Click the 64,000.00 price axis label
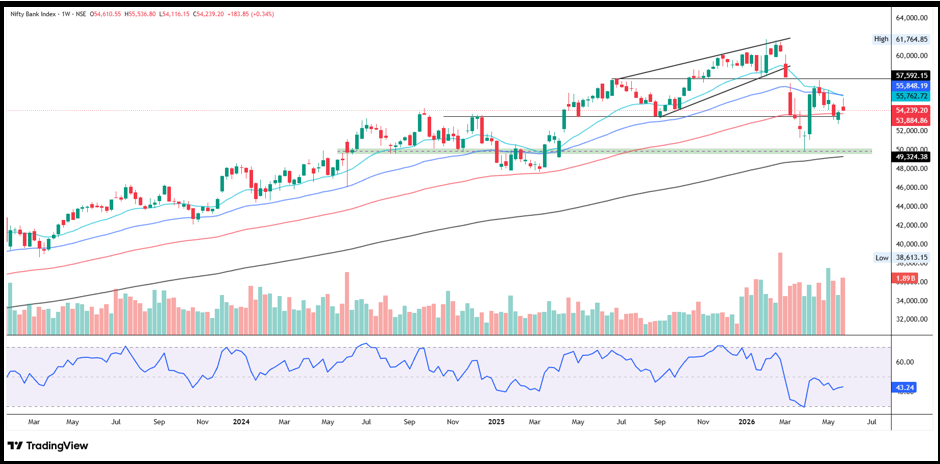The image size is (940, 464). pyautogui.click(x=912, y=18)
